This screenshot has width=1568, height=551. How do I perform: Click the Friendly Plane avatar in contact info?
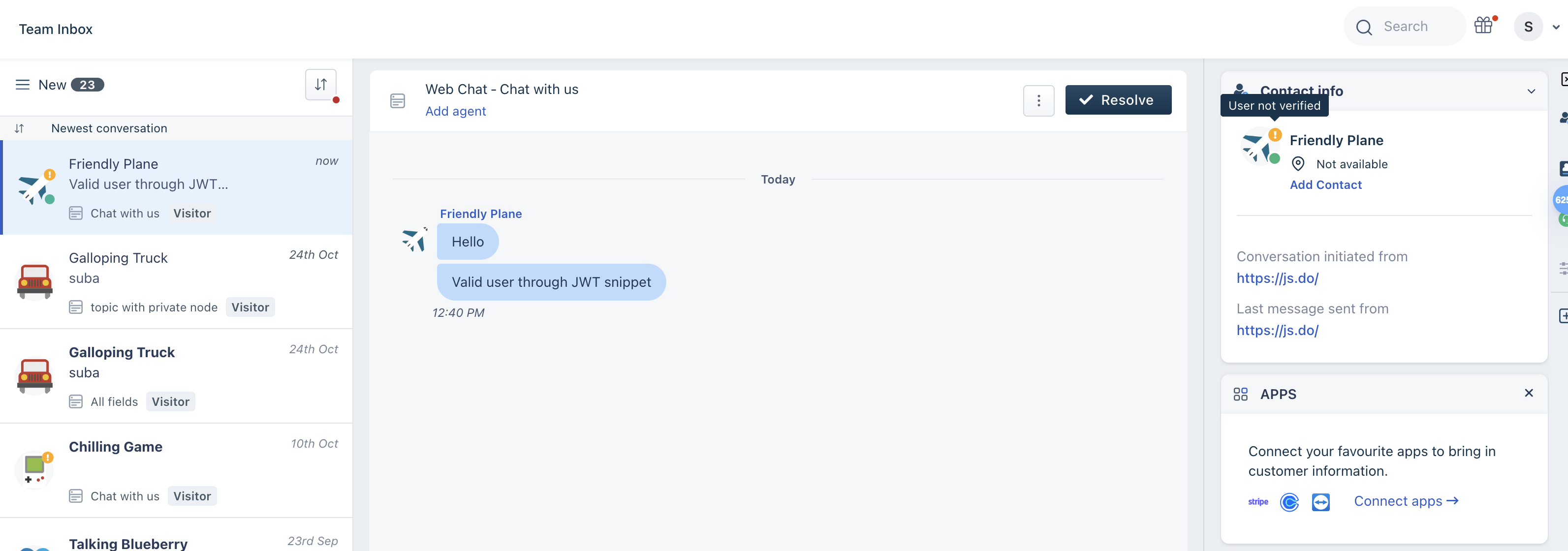(1257, 148)
